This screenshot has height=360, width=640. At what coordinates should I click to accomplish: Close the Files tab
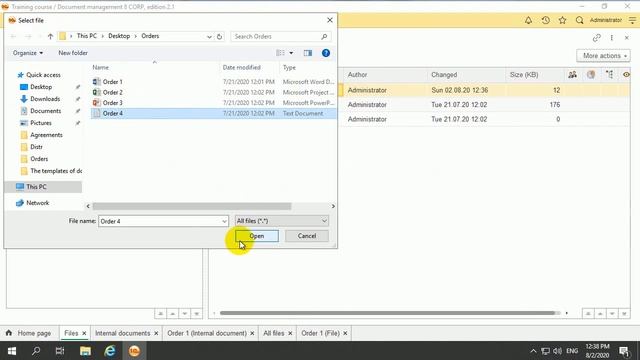pos(84,333)
